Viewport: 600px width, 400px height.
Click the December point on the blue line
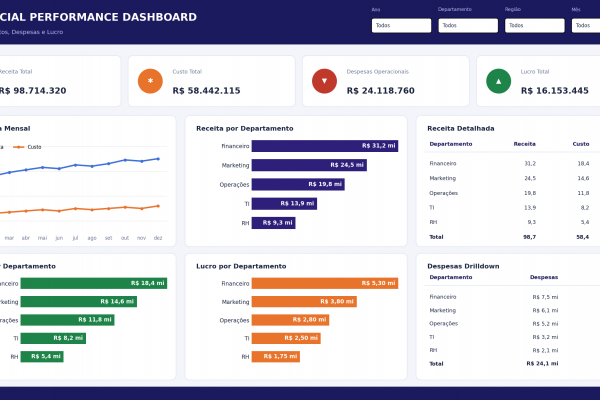[158, 159]
